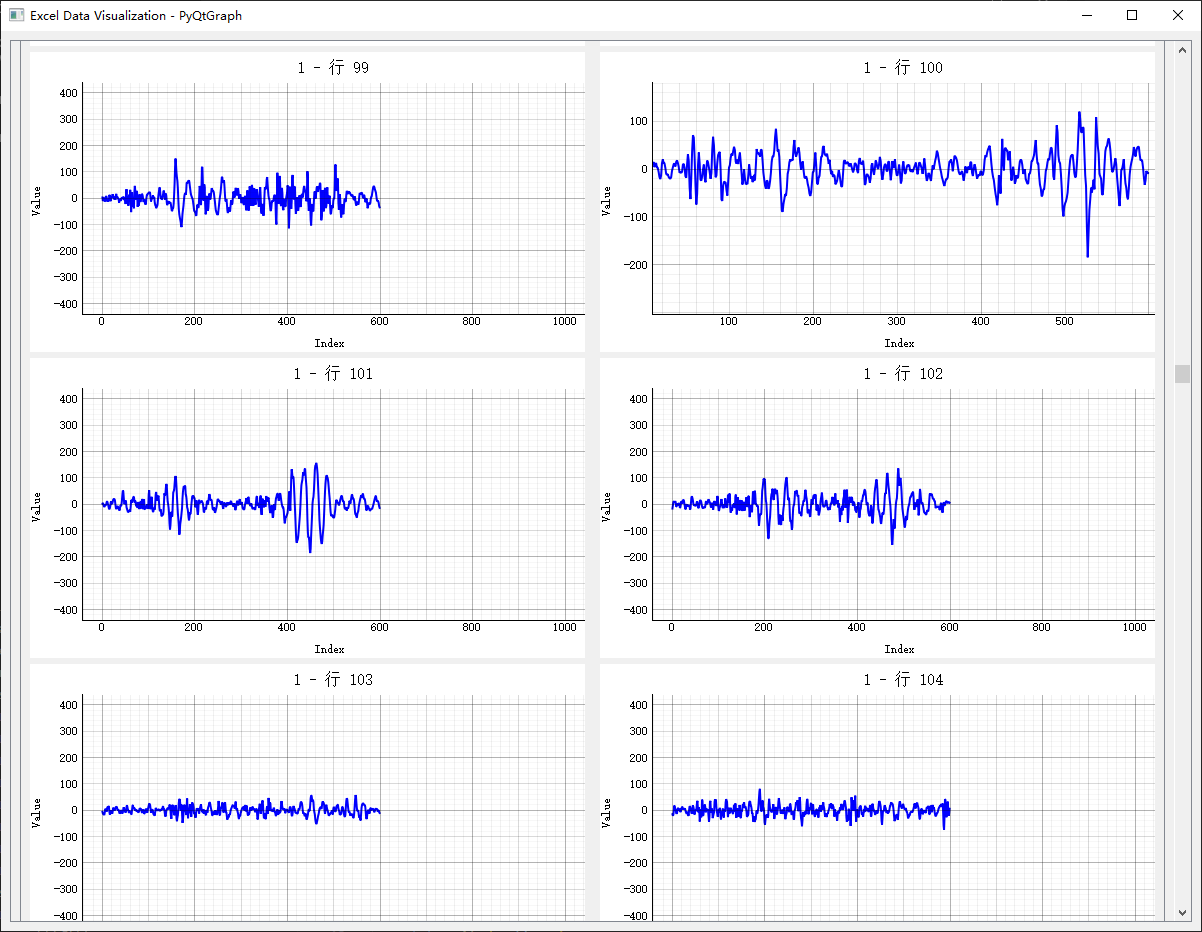Image resolution: width=1202 pixels, height=932 pixels.
Task: Click the vertical scrollbar thumb
Action: (x=1183, y=374)
